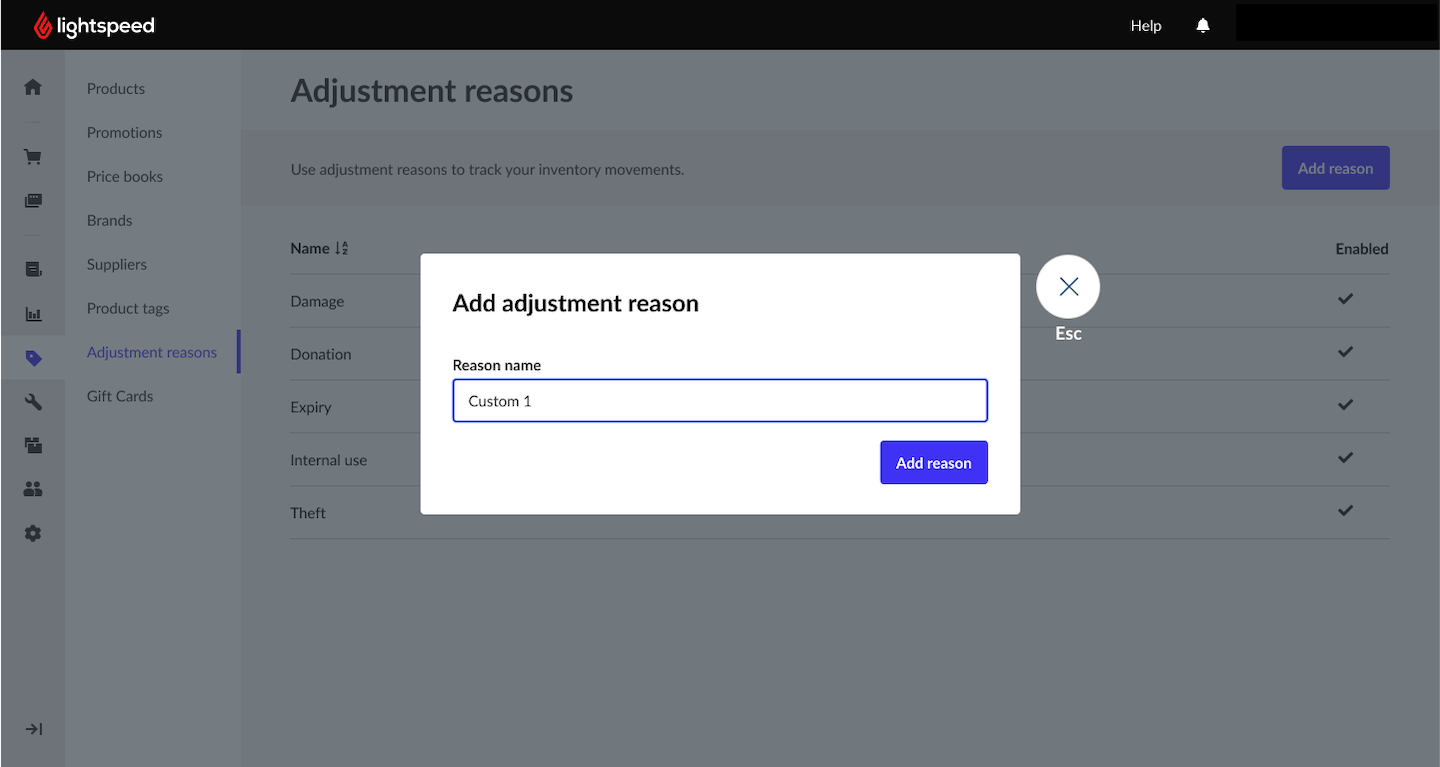This screenshot has width=1440, height=767.
Task: Open the Home dashboard icon
Action: click(x=32, y=87)
